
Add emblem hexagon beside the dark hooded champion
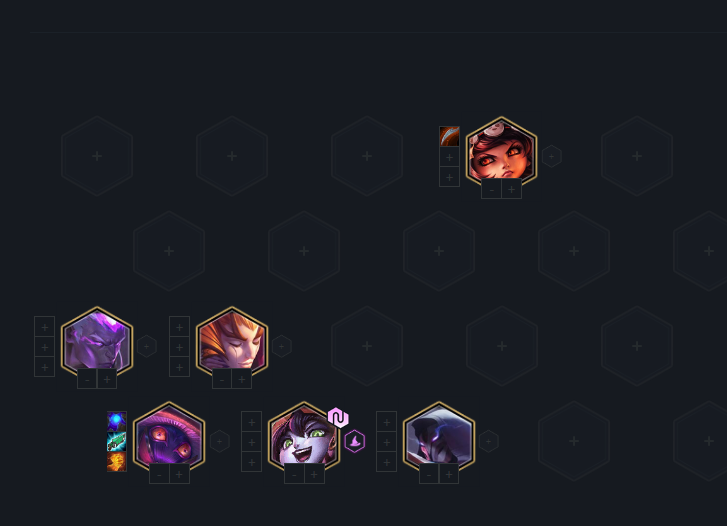488,441
